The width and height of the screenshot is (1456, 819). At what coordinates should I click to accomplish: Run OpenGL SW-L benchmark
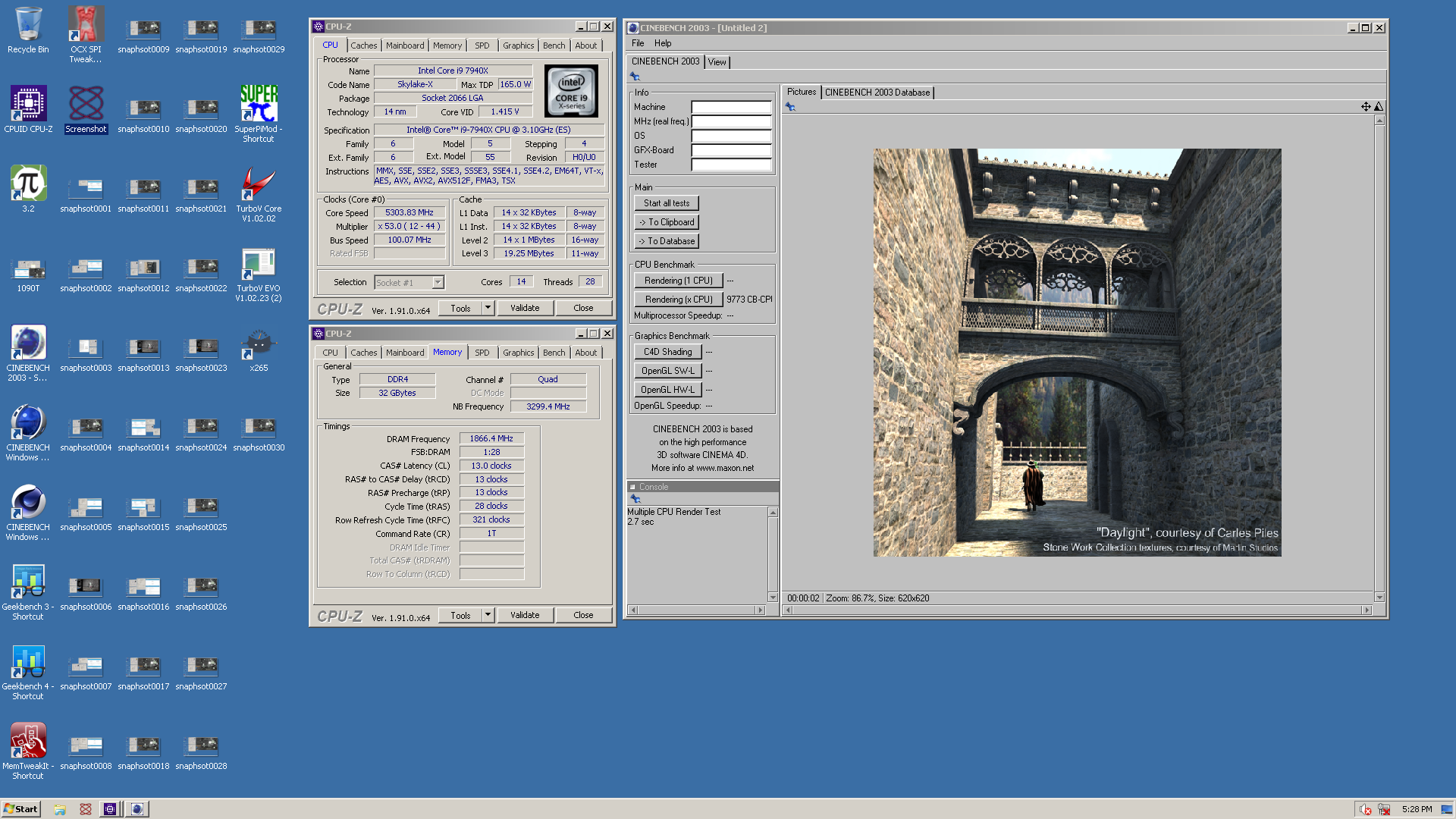click(x=667, y=371)
